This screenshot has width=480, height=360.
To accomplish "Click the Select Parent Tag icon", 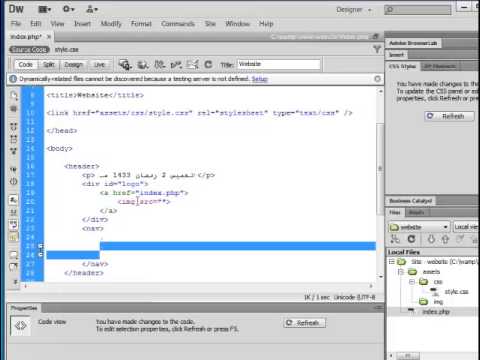I will point(13,169).
